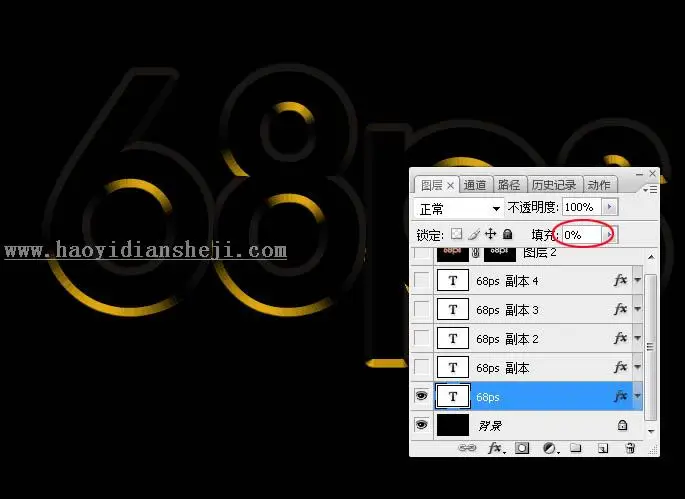Screen dimensions: 685x499
Task: Click the T thumbnail of 68ps 副本 2
Action: [x=453, y=338]
